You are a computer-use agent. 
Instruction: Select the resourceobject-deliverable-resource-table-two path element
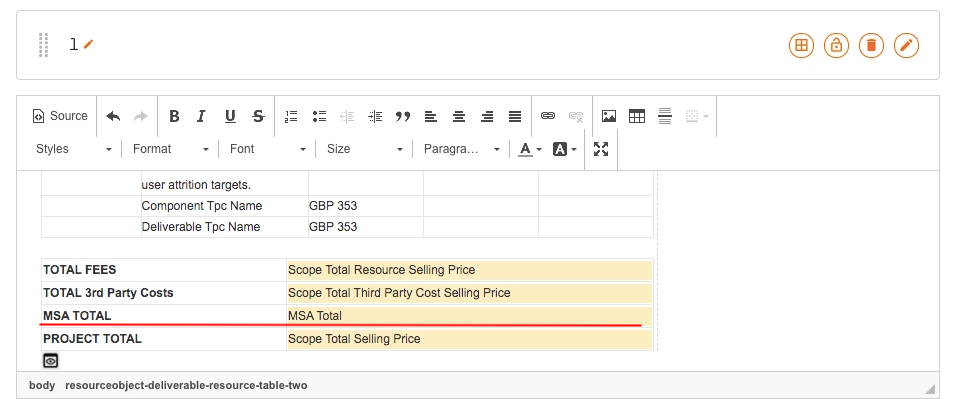coord(186,386)
